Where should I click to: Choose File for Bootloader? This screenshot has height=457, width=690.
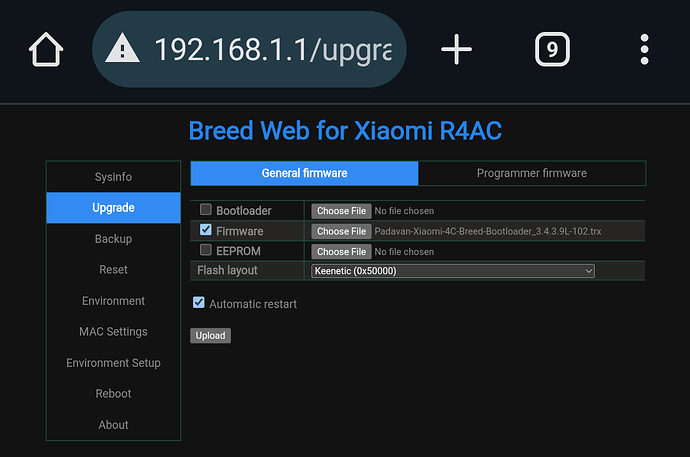pos(341,211)
